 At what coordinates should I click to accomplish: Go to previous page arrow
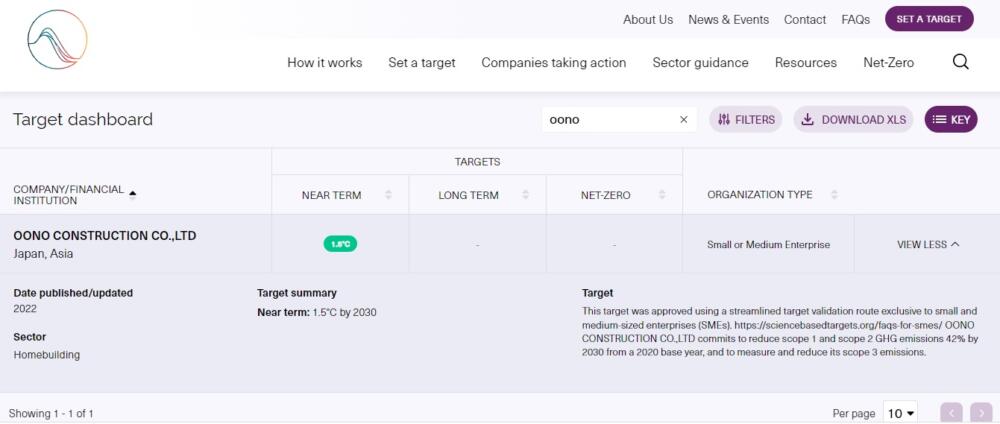(x=951, y=413)
